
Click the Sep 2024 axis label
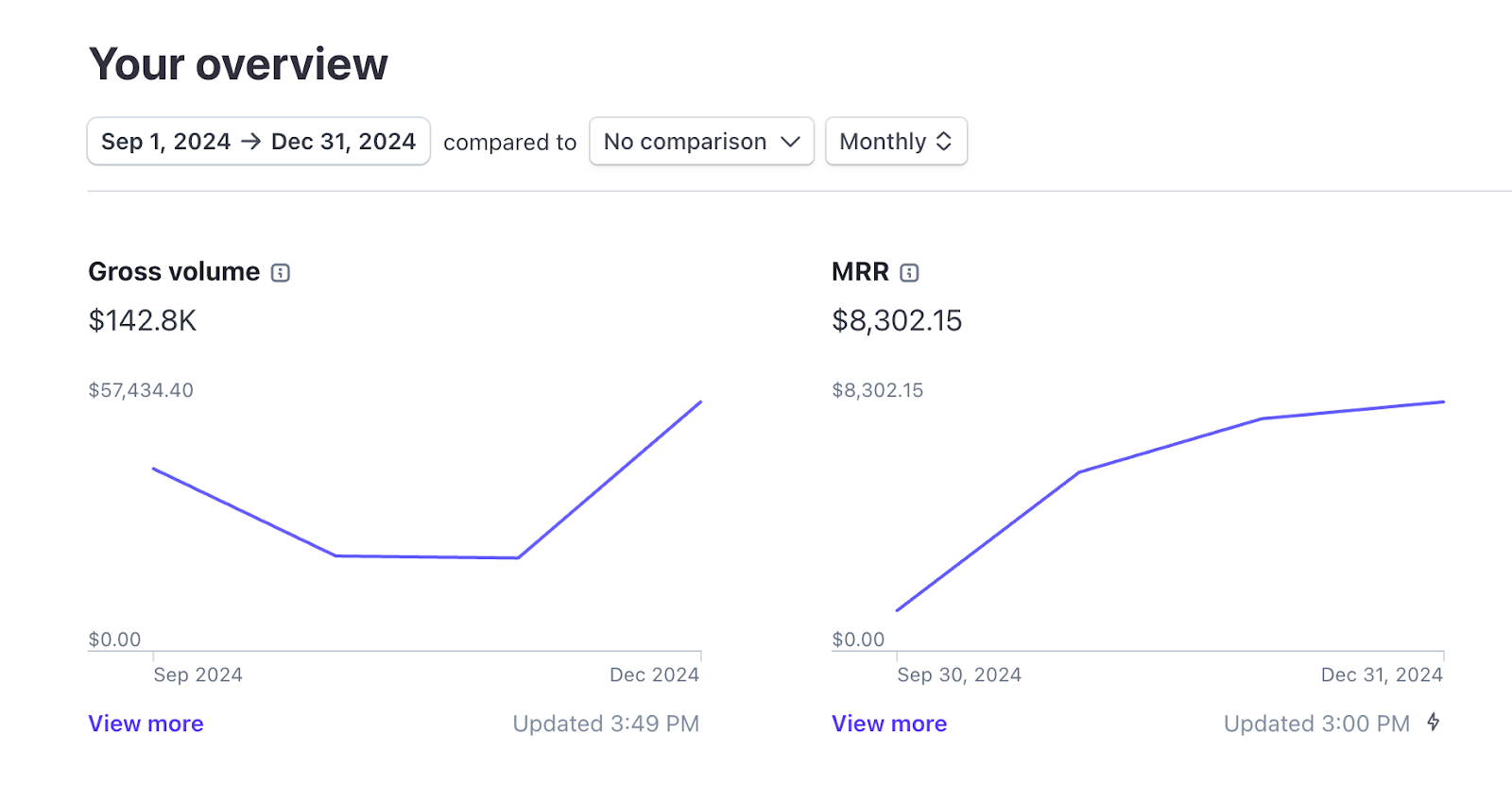[x=198, y=674]
